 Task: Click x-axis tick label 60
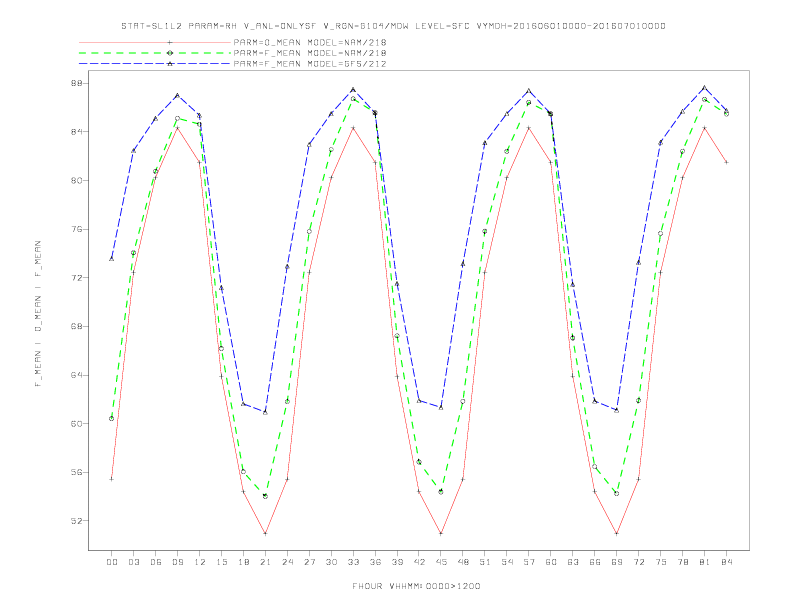[x=551, y=562]
